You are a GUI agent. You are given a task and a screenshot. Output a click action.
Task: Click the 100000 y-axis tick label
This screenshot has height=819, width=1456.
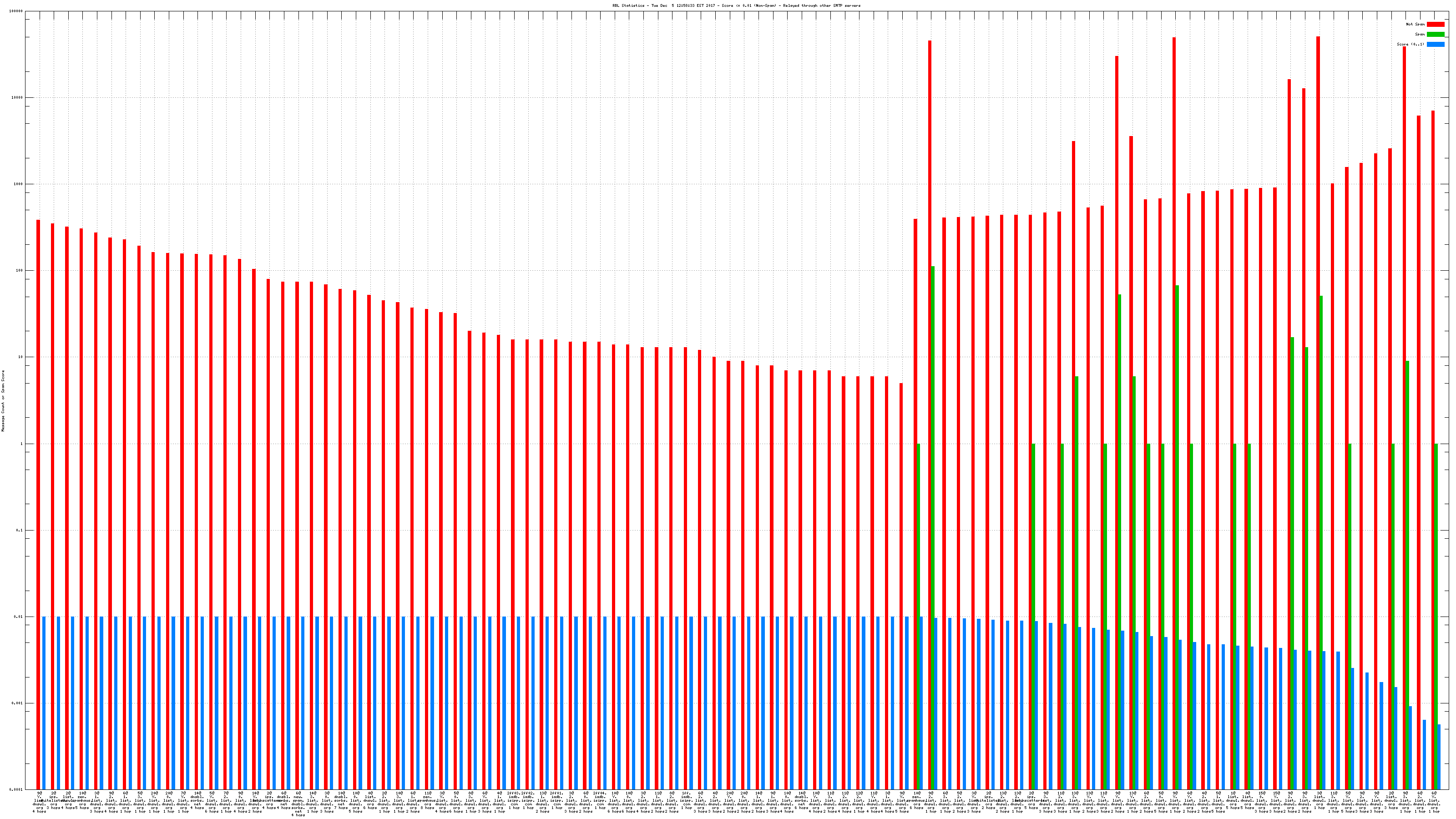pyautogui.click(x=16, y=11)
